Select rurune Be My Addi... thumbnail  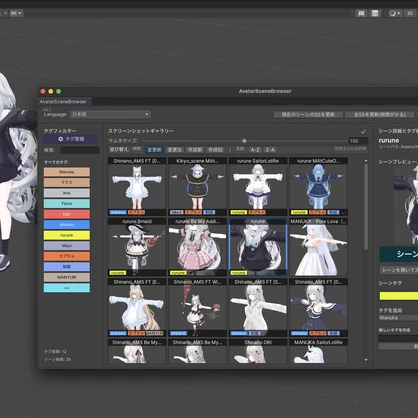click(197, 247)
